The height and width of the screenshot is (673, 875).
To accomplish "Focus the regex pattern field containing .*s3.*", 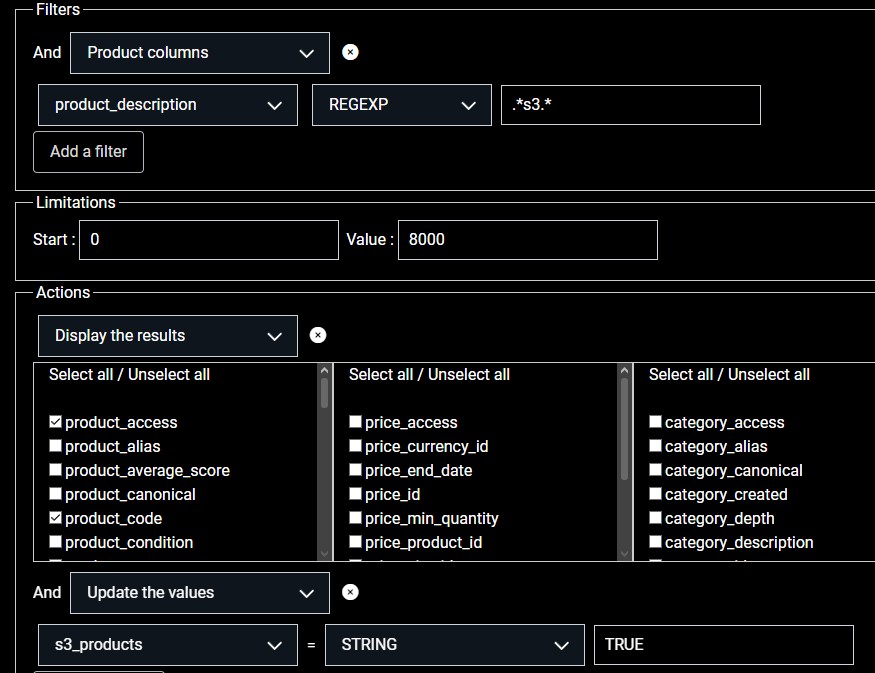I will pyautogui.click(x=630, y=105).
